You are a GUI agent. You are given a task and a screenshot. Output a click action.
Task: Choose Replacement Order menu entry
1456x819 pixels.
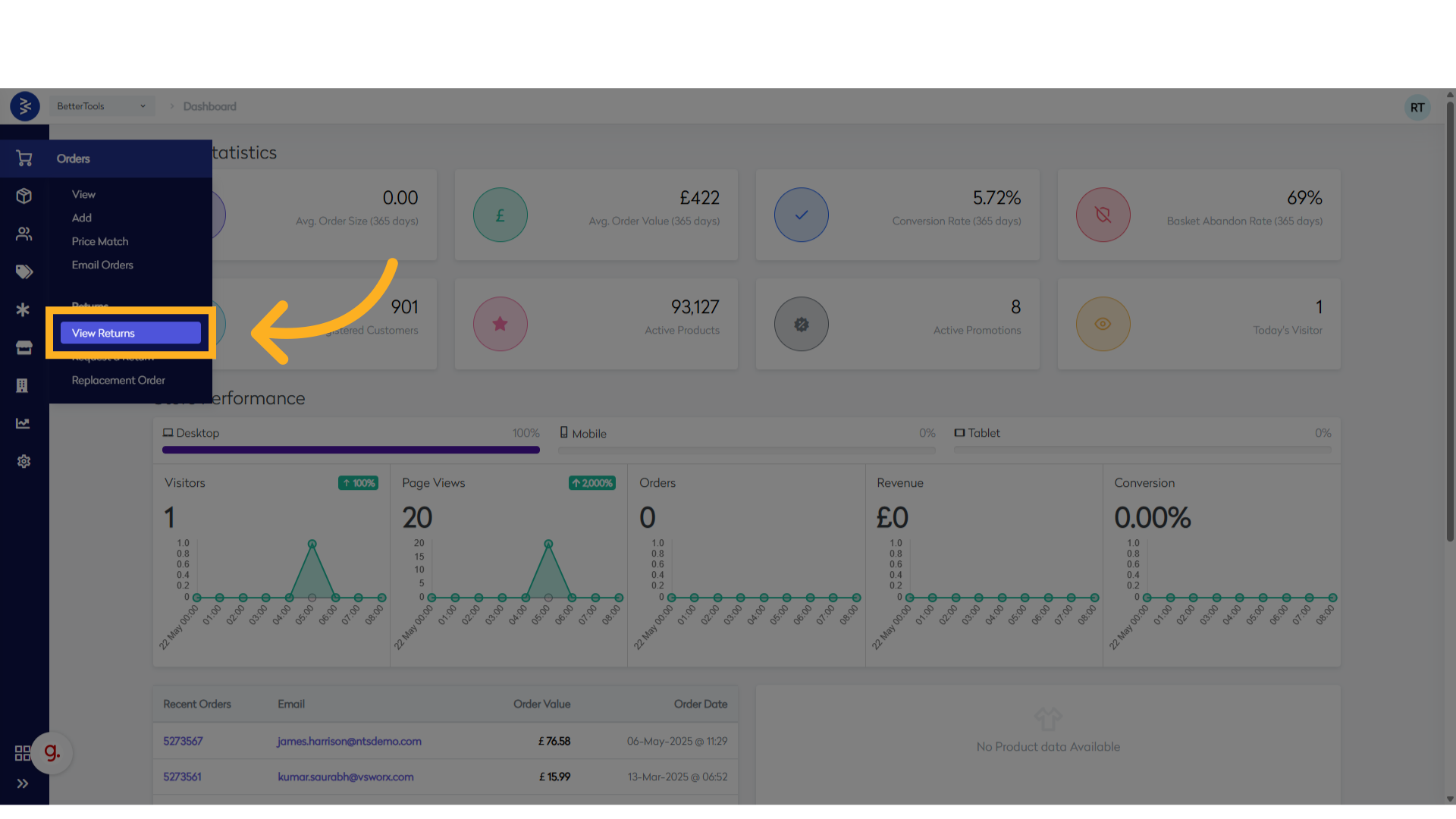tap(118, 380)
